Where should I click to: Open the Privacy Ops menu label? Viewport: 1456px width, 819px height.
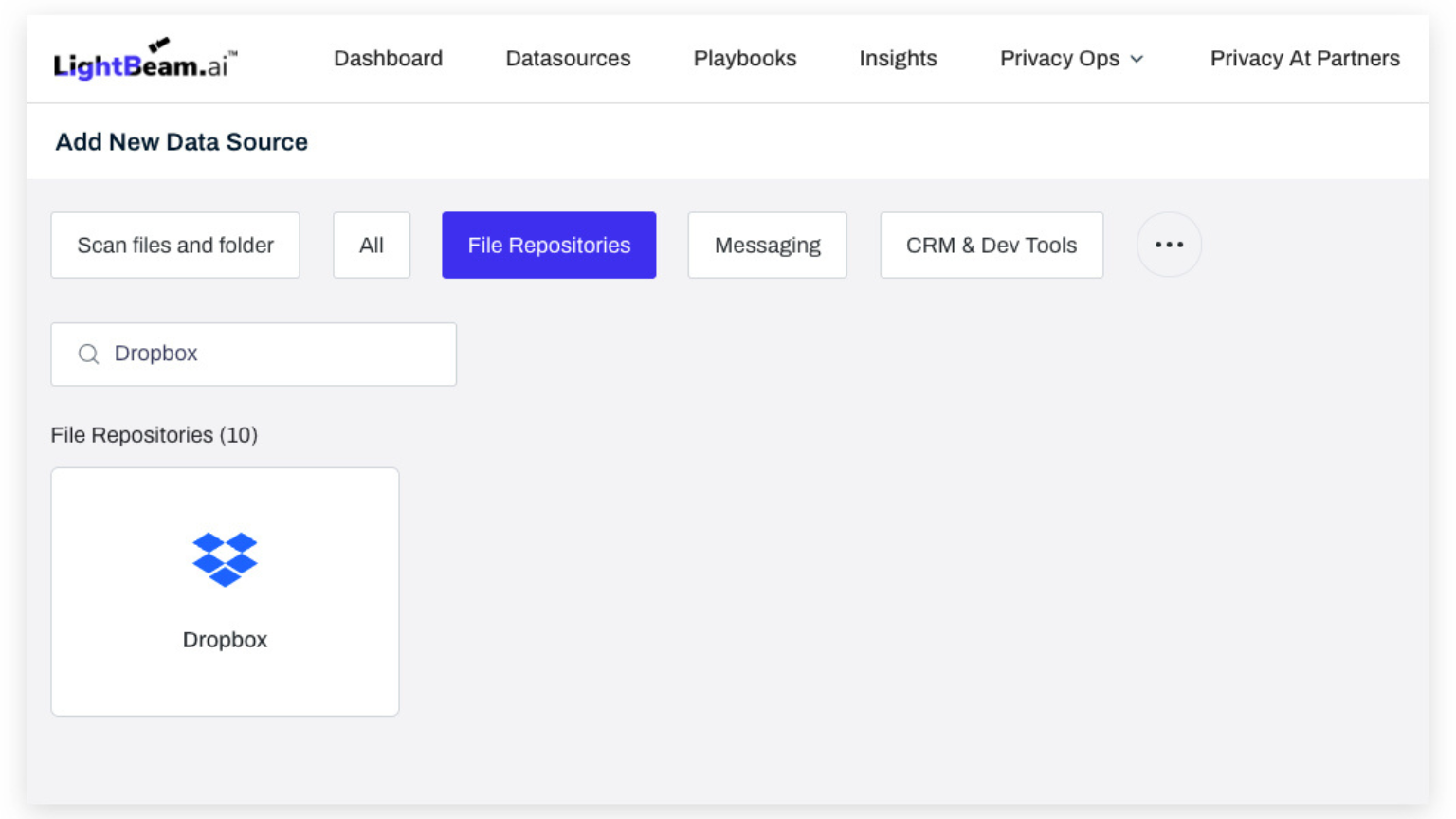point(1059,59)
